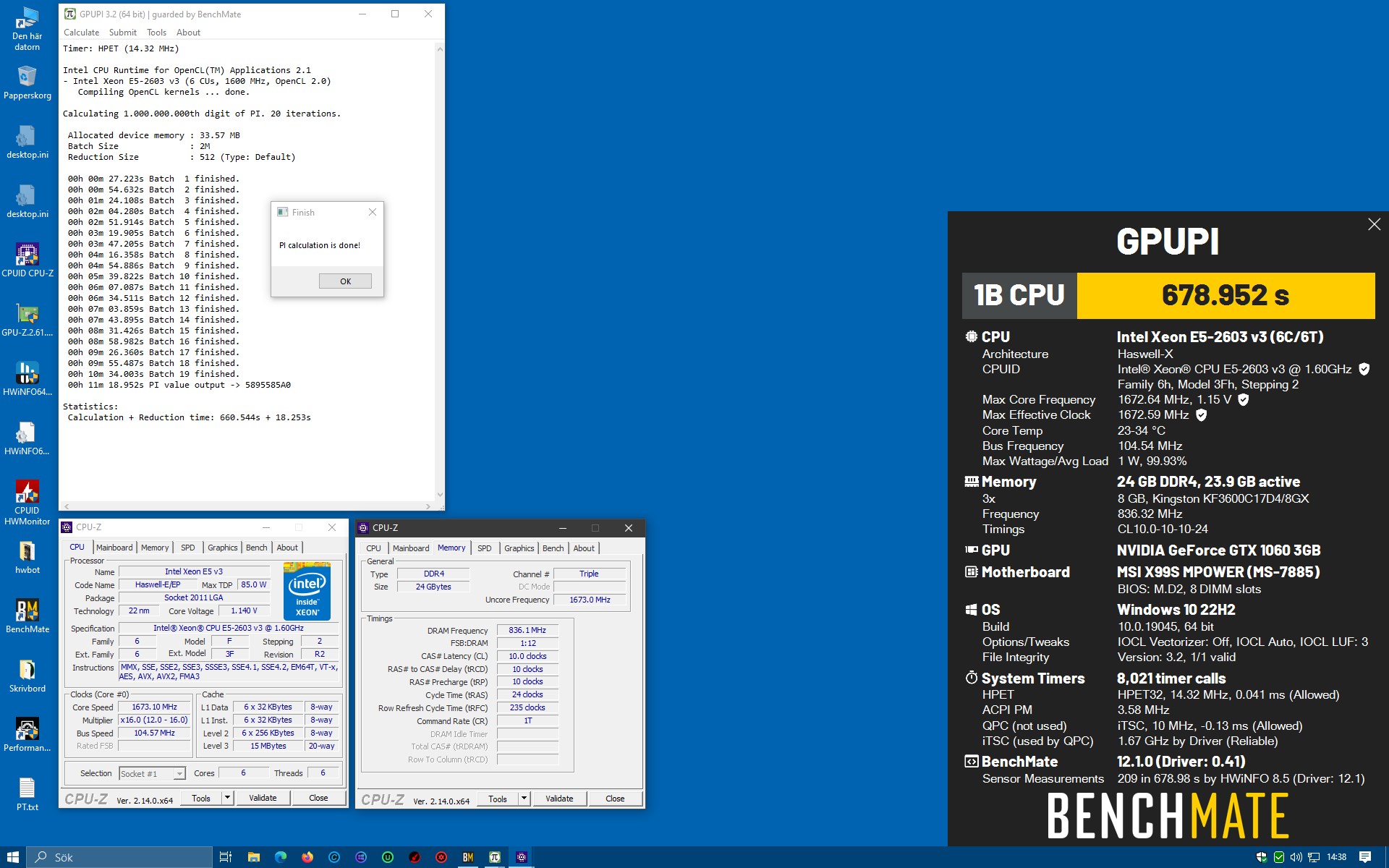Click Tools button in Memory-tab CPU-Z window
The height and width of the screenshot is (868, 1389).
pyautogui.click(x=498, y=799)
